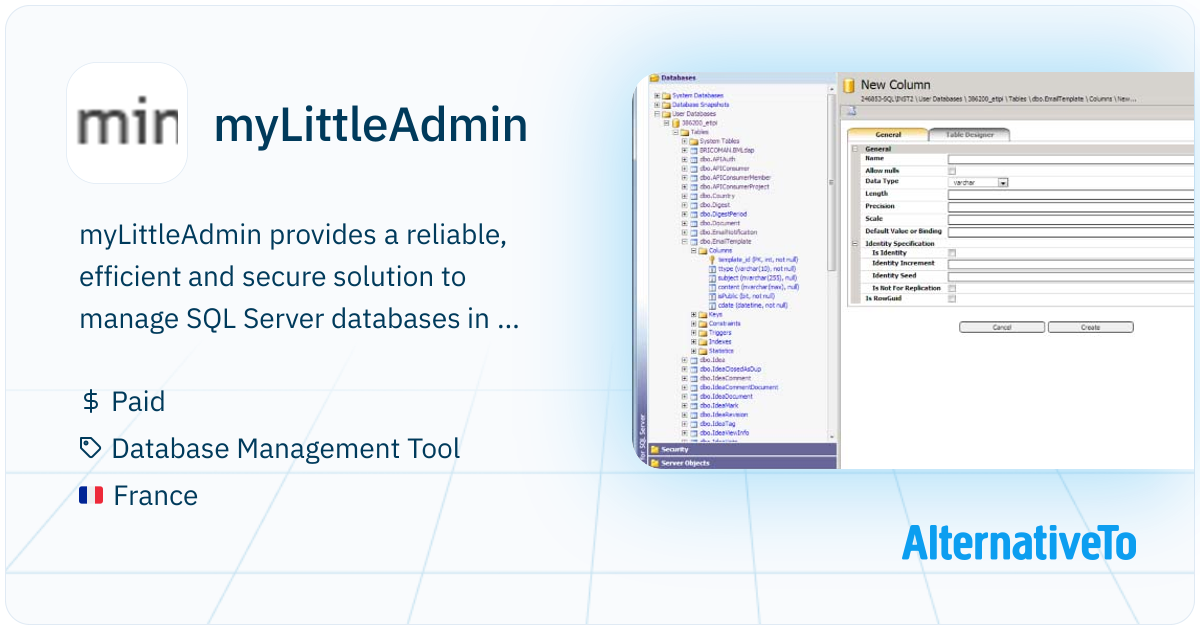
Task: Select the dbo.IdeaDocument tree row
Action: pyautogui.click(x=726, y=396)
